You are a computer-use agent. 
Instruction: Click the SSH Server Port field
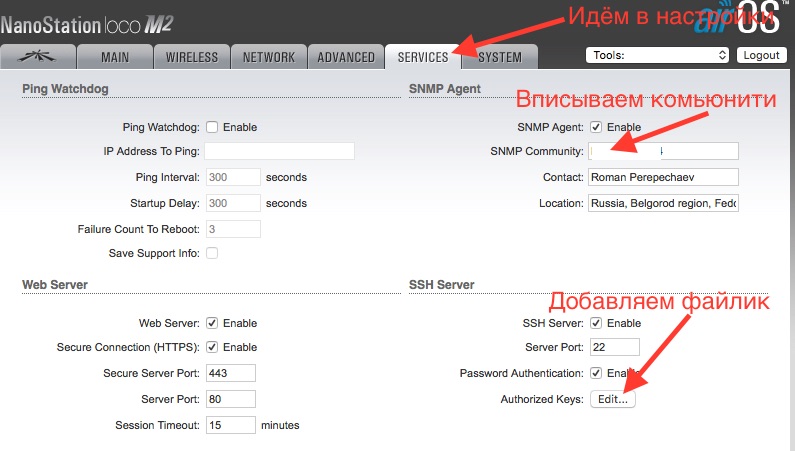pyautogui.click(x=613, y=347)
